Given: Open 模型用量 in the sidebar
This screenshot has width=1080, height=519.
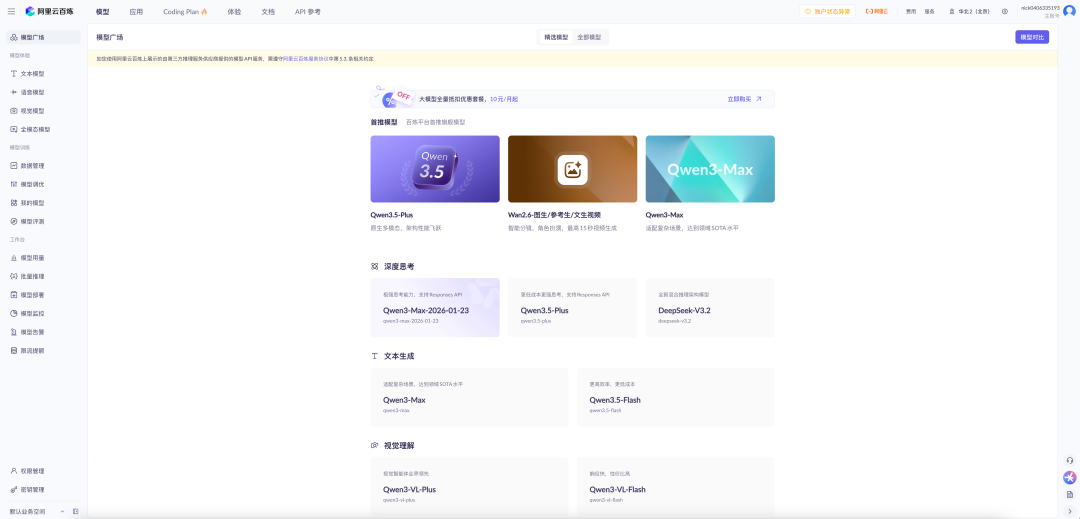Looking at the screenshot, I should coord(43,258).
